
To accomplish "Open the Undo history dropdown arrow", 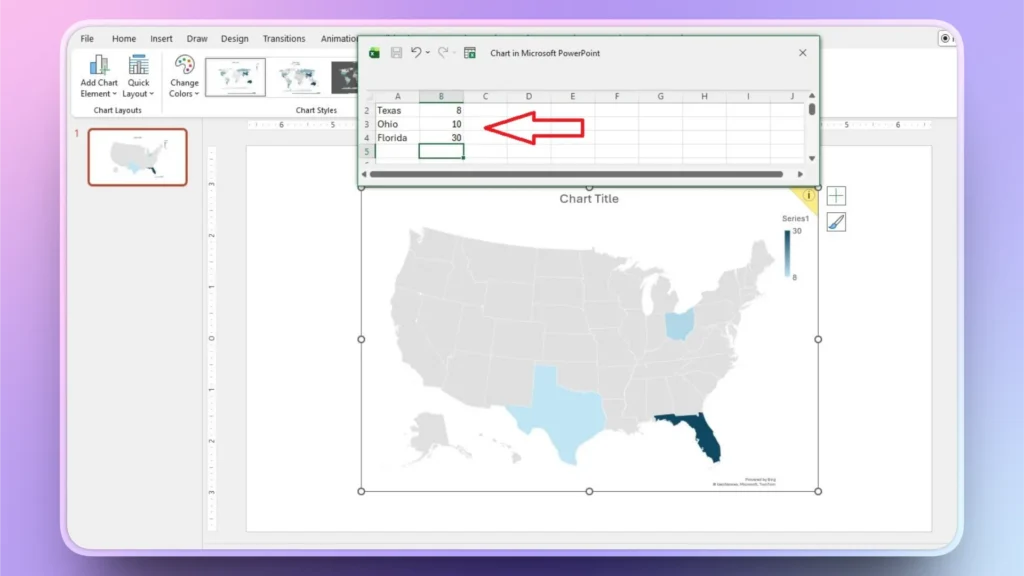I will [428, 53].
